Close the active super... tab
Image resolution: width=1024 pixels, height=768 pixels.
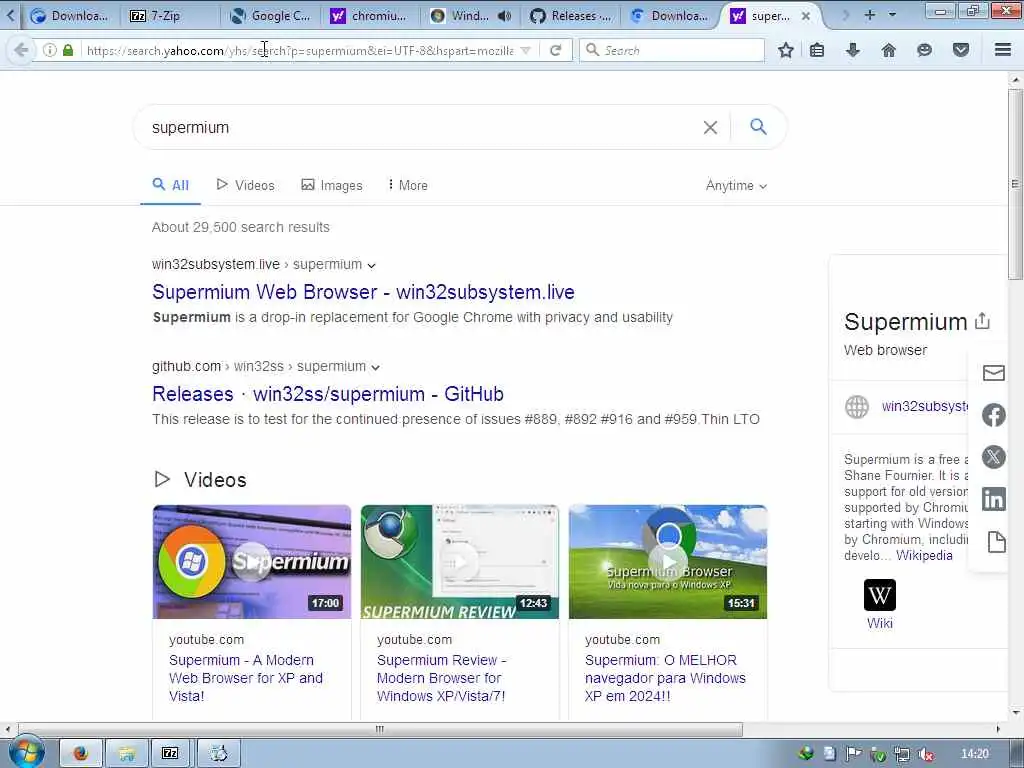(806, 16)
